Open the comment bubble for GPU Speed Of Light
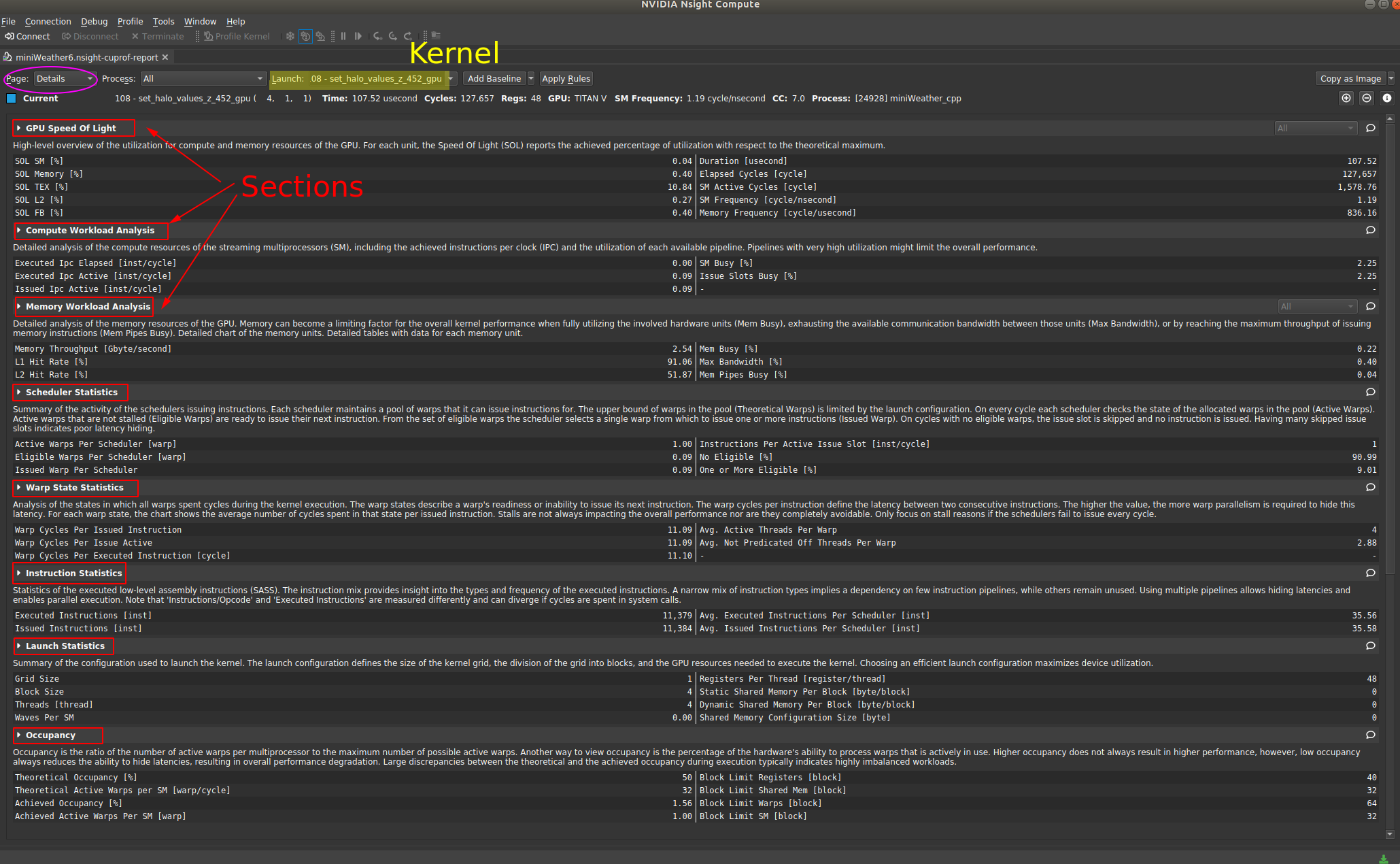 coord(1370,128)
